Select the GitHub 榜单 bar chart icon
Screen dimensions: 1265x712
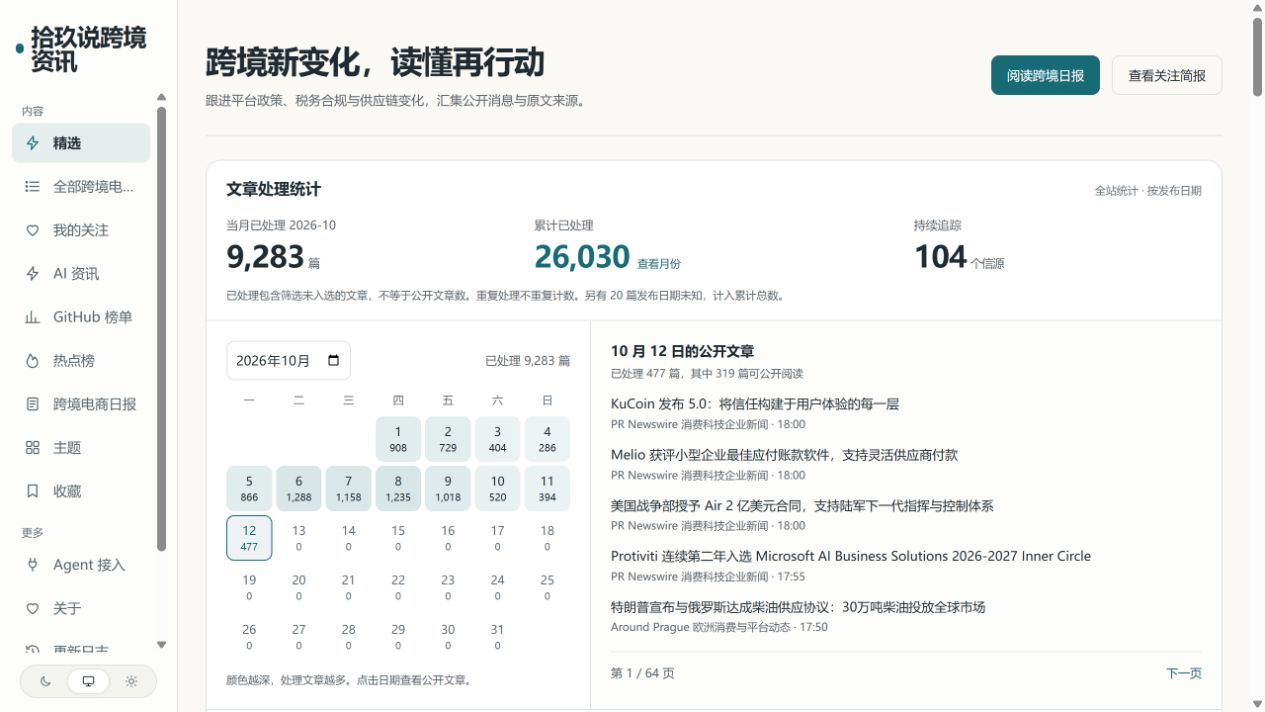click(32, 317)
